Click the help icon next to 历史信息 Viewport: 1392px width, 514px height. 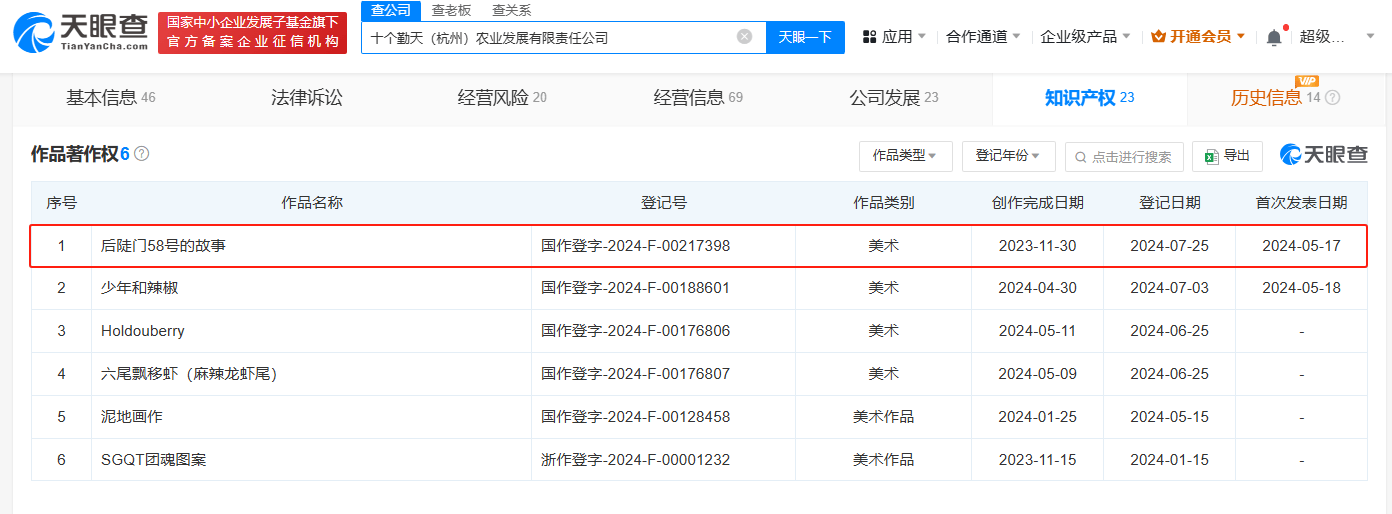(x=1332, y=98)
